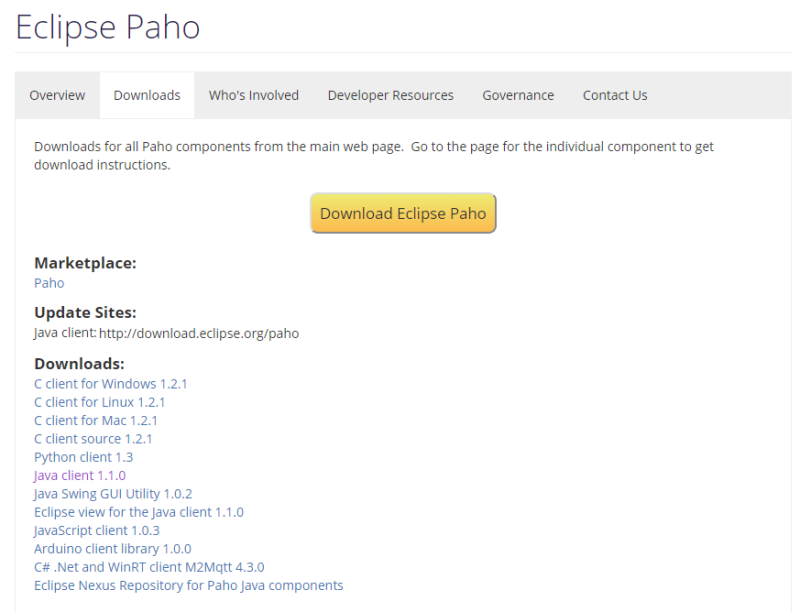Open visited Java client 1.1.0 link
This screenshot has height=612, width=800.
(80, 476)
